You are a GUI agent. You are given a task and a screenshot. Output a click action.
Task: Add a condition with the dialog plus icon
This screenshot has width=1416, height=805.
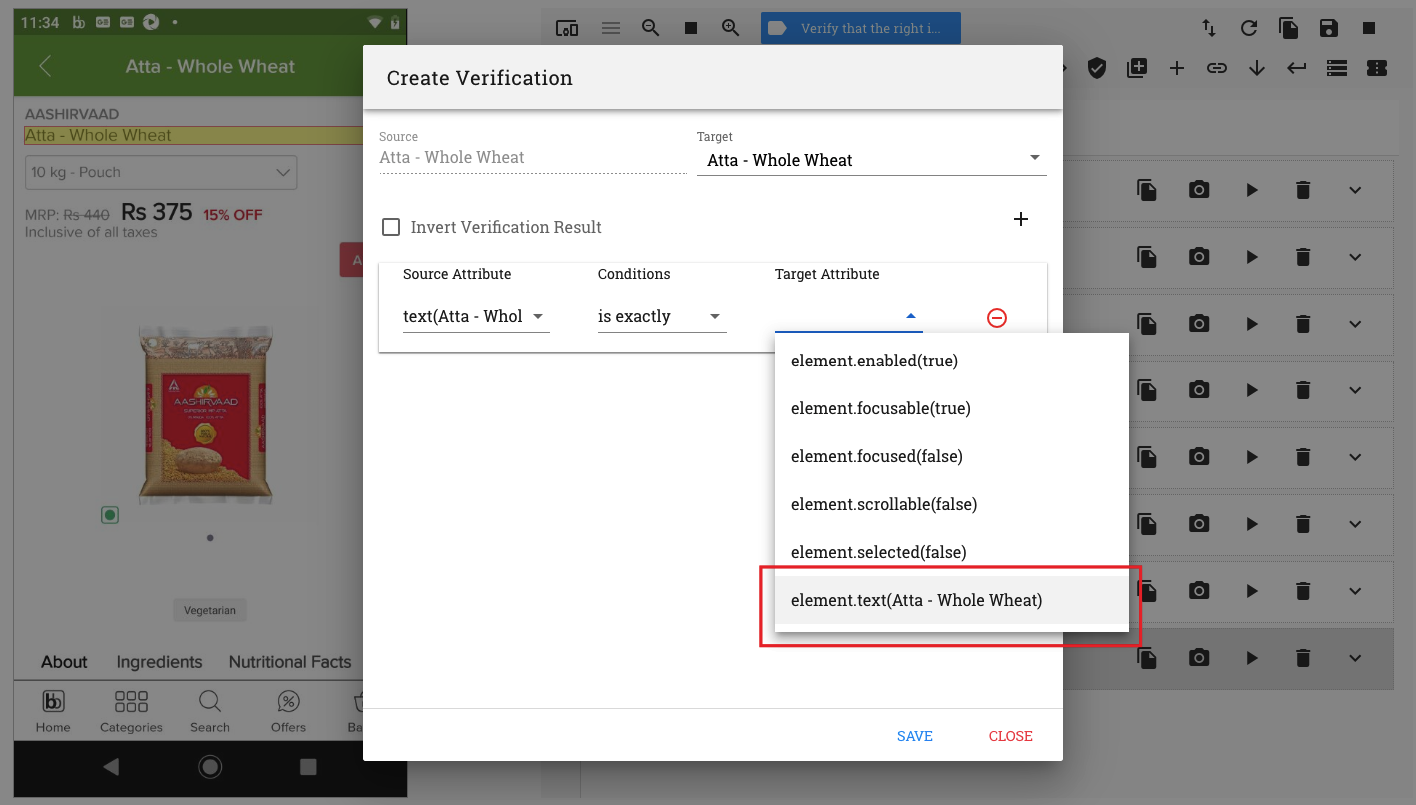pos(1021,219)
